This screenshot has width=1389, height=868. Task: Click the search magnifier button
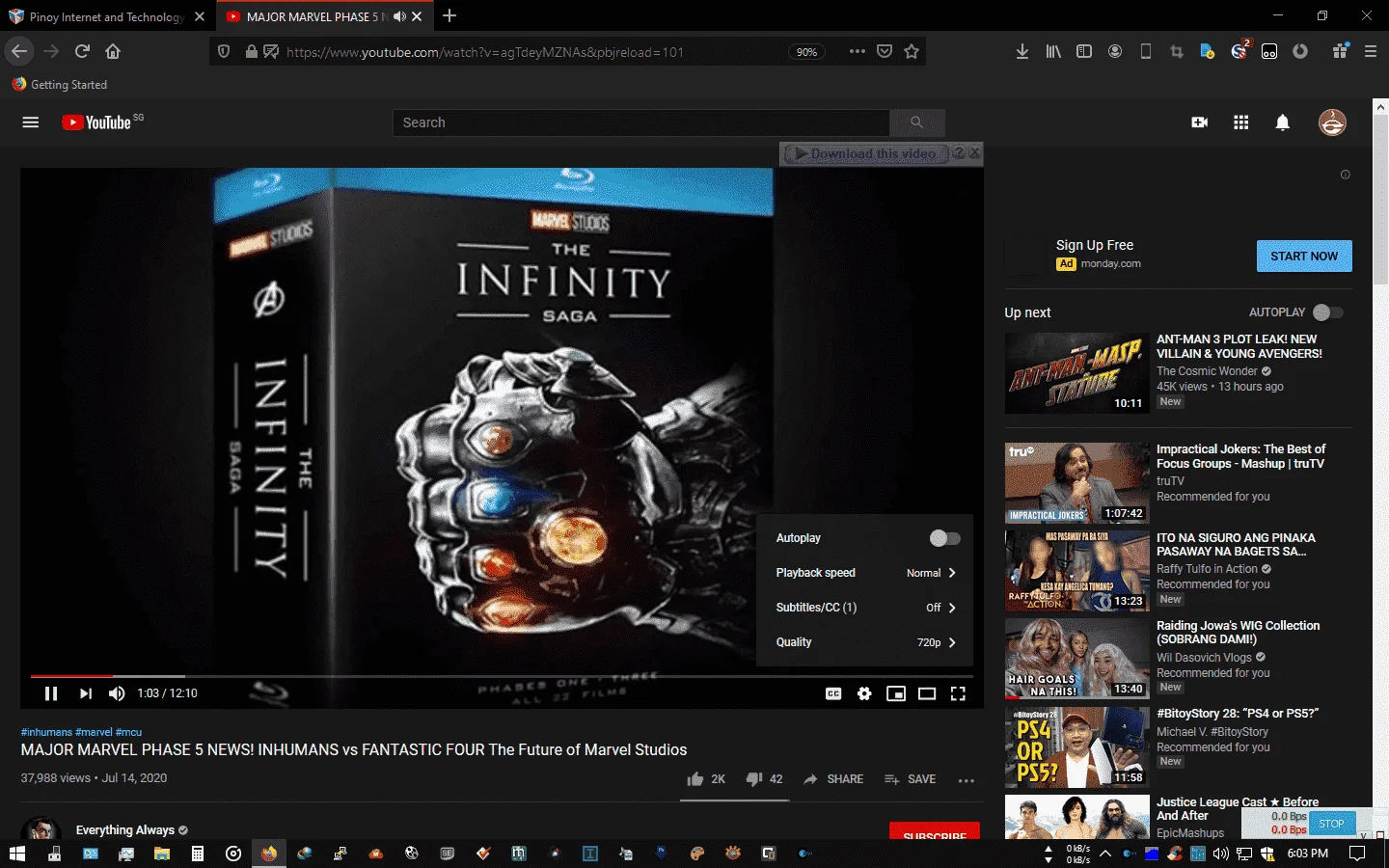click(x=916, y=122)
